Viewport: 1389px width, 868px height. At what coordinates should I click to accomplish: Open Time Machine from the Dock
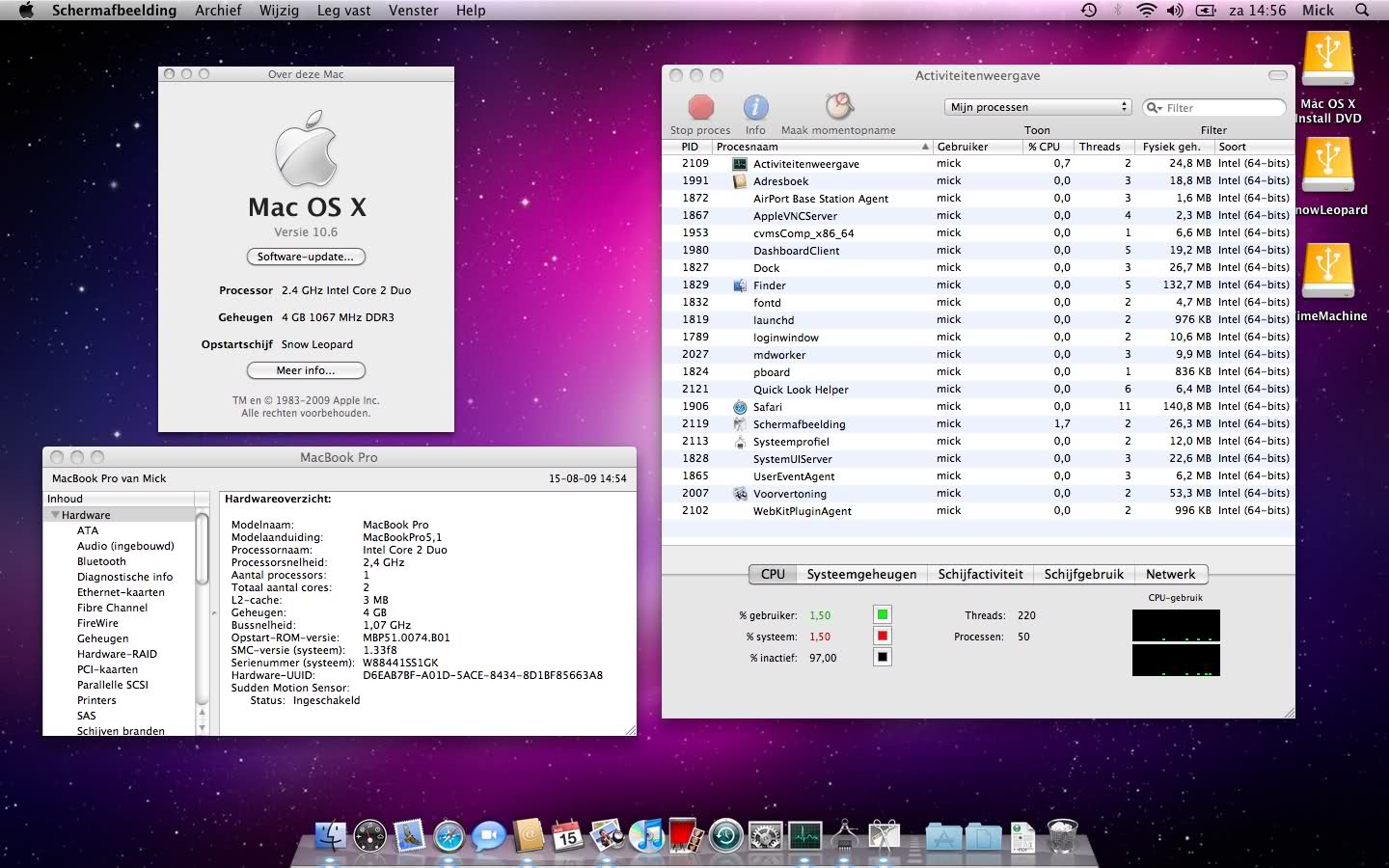click(725, 835)
